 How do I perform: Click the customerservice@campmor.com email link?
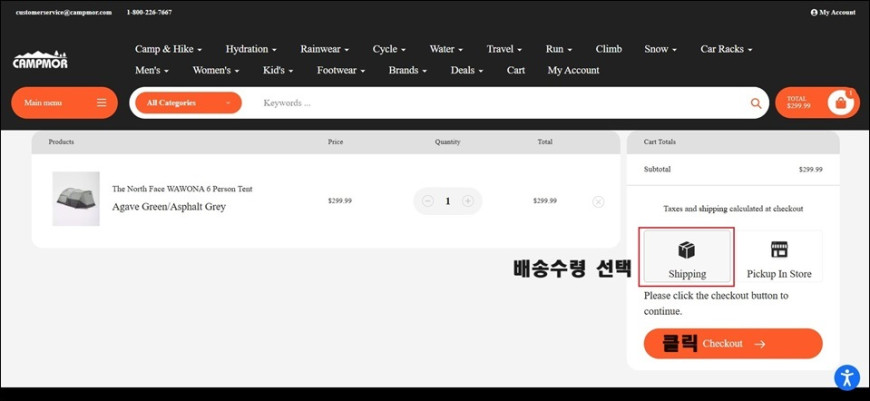coord(64,12)
